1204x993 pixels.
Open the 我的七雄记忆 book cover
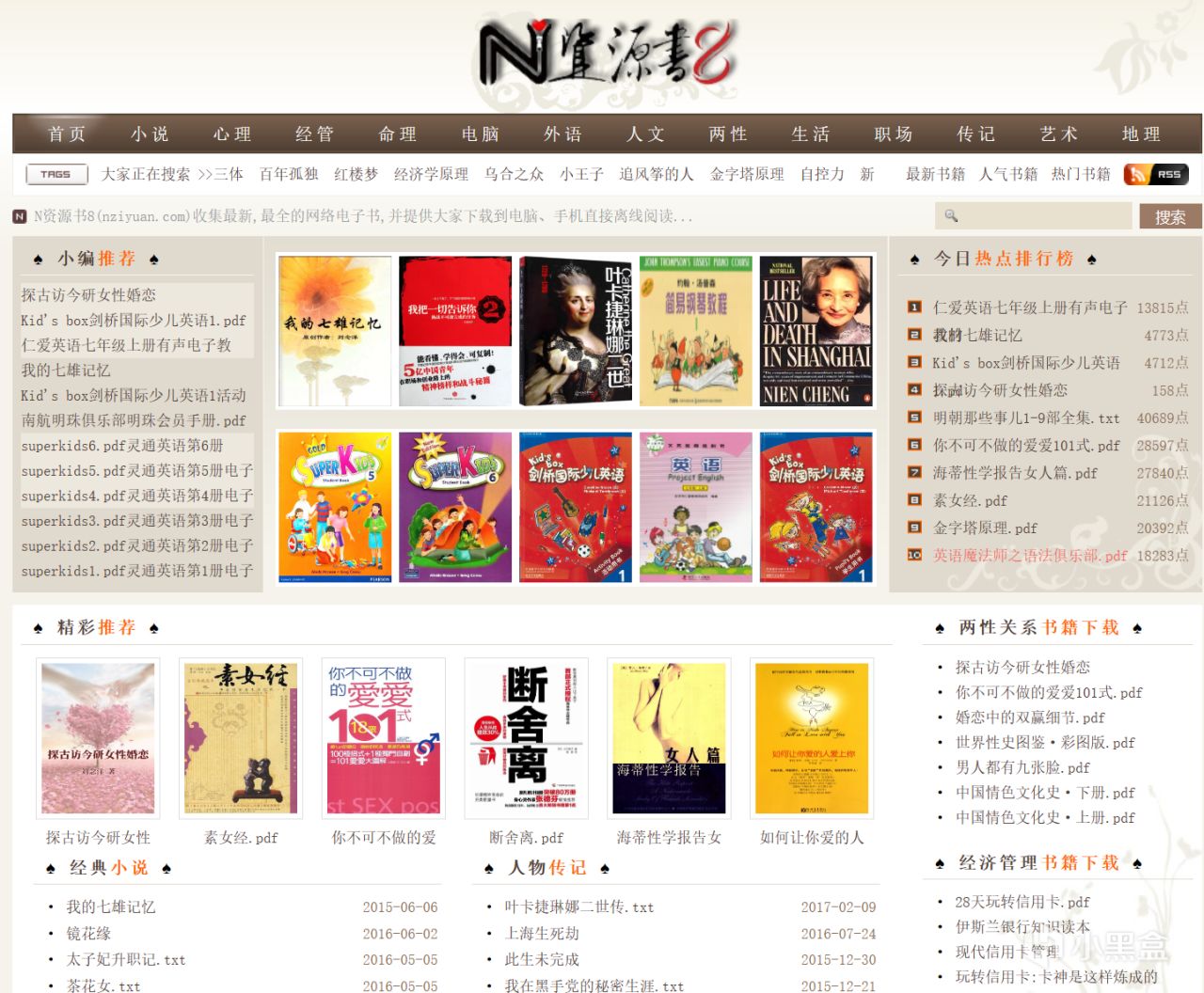click(x=334, y=331)
